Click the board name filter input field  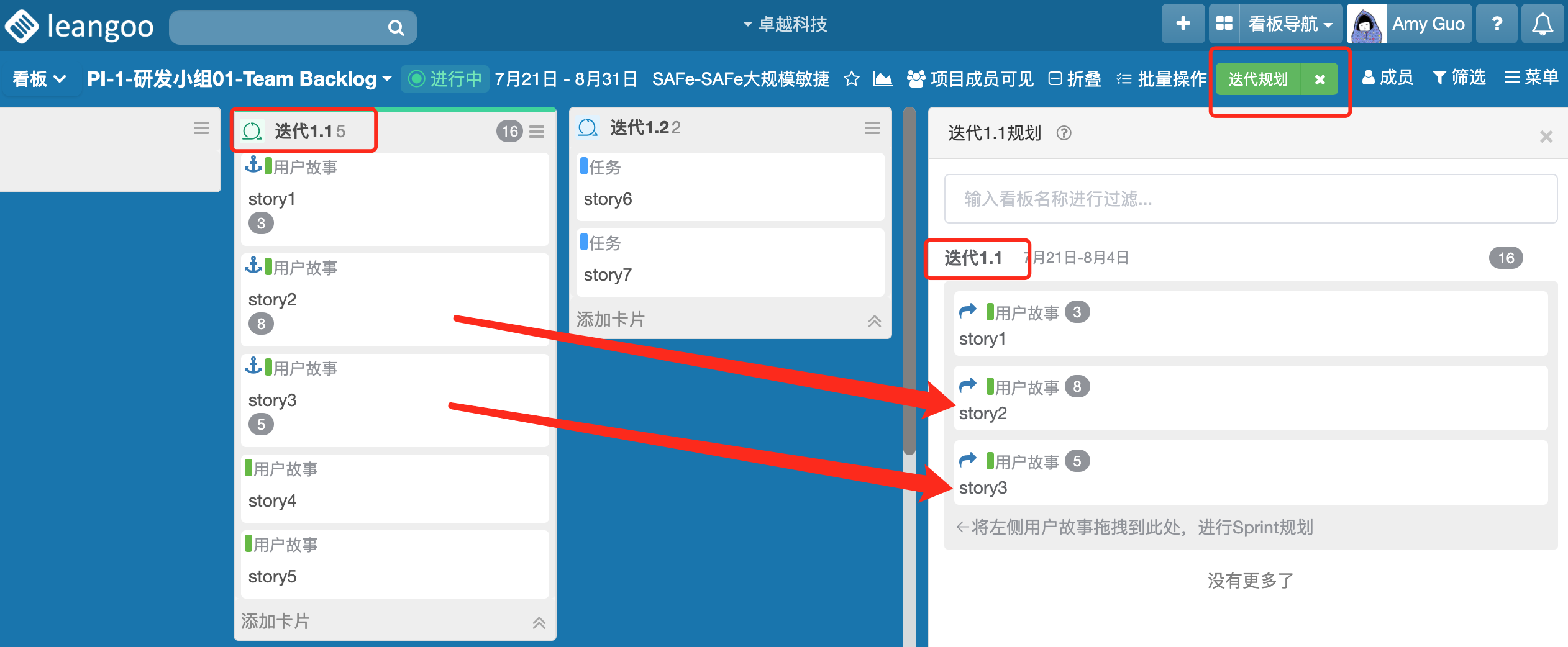point(1251,199)
